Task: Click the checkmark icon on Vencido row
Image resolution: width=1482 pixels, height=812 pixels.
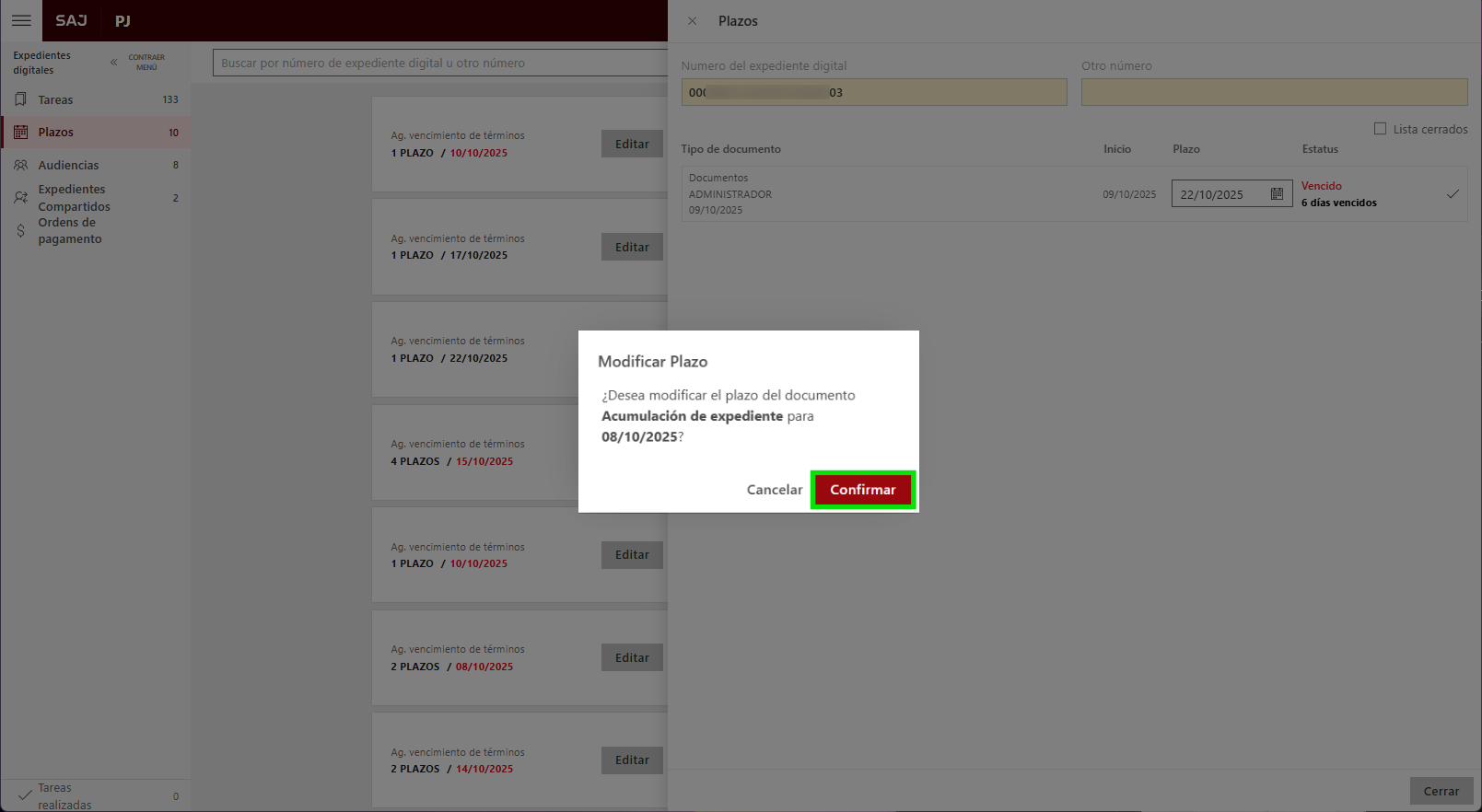Action: (1453, 194)
